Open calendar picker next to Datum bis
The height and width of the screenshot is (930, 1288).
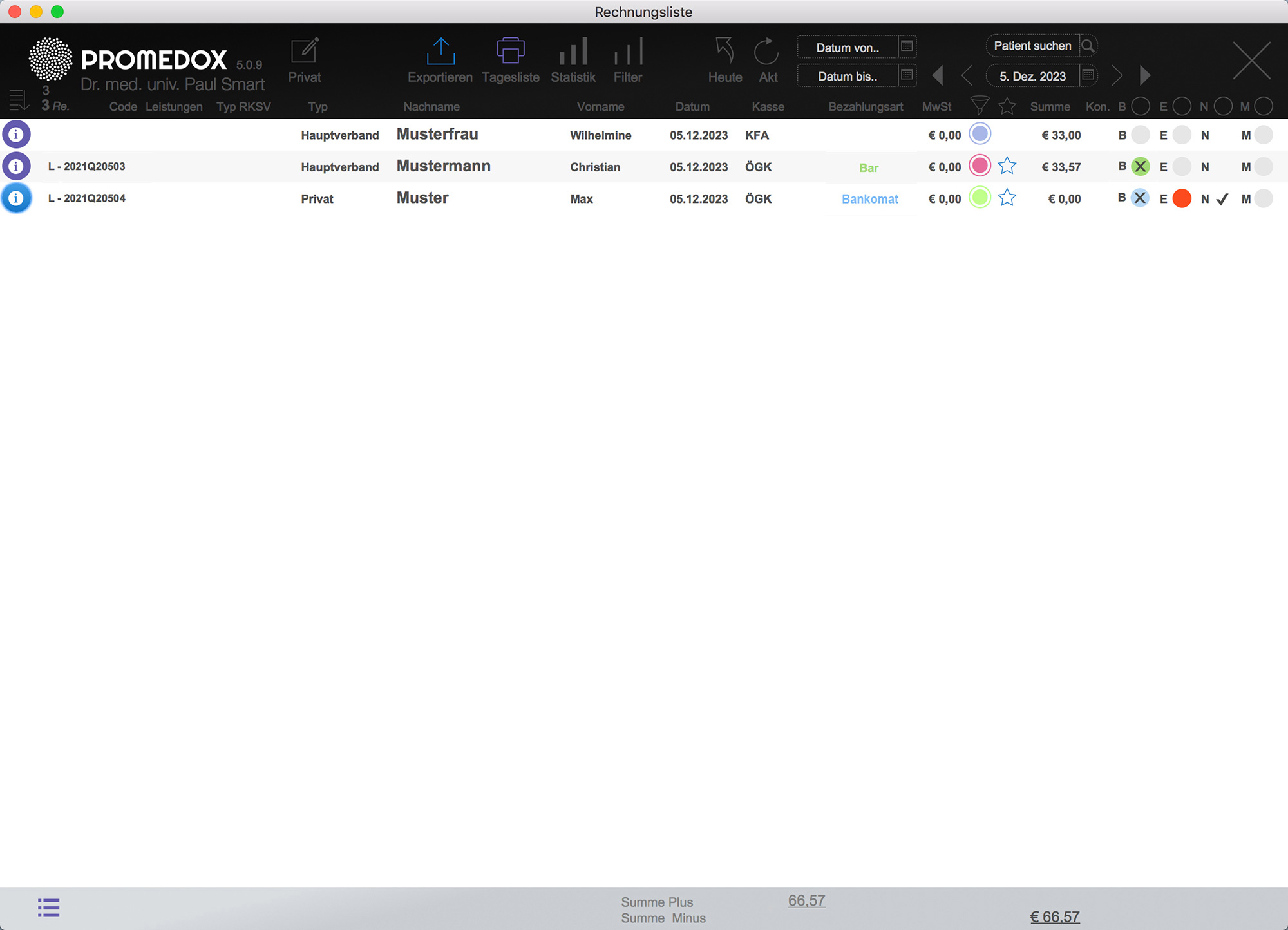[907, 75]
